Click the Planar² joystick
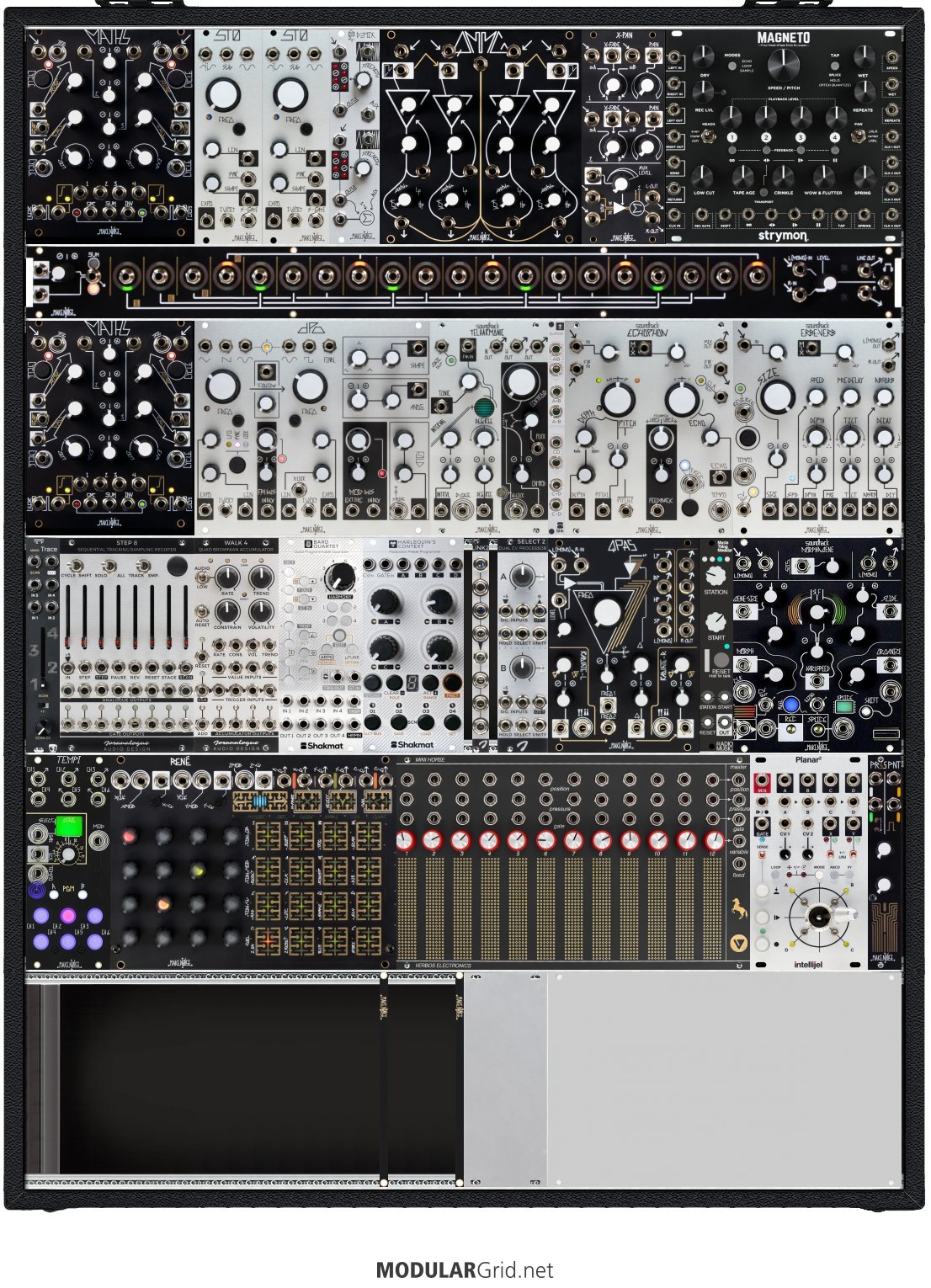The width and height of the screenshot is (931, 1288). coord(818,916)
